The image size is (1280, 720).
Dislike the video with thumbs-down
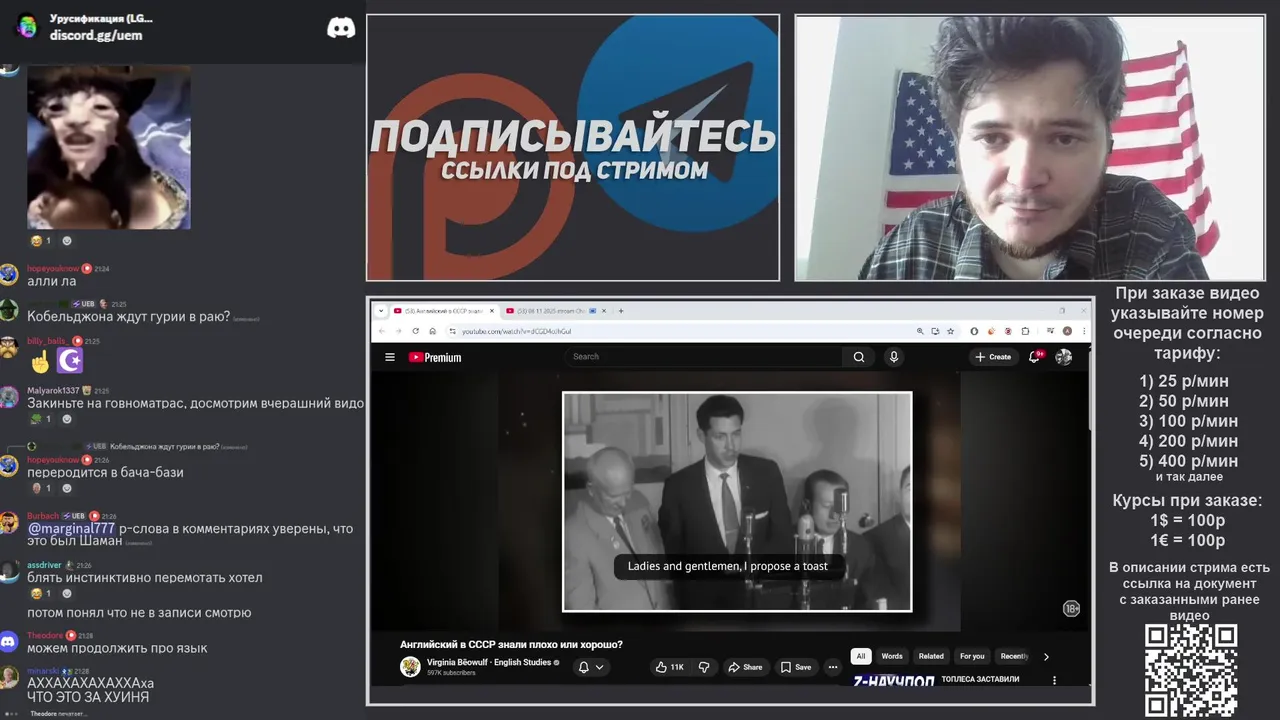tap(704, 667)
